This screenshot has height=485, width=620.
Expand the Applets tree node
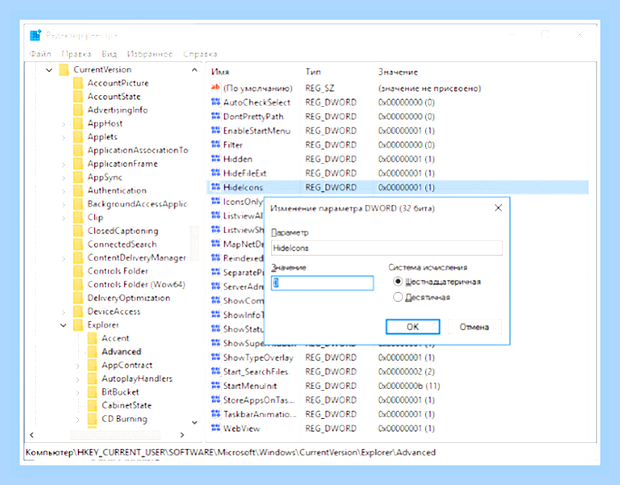tap(64, 138)
